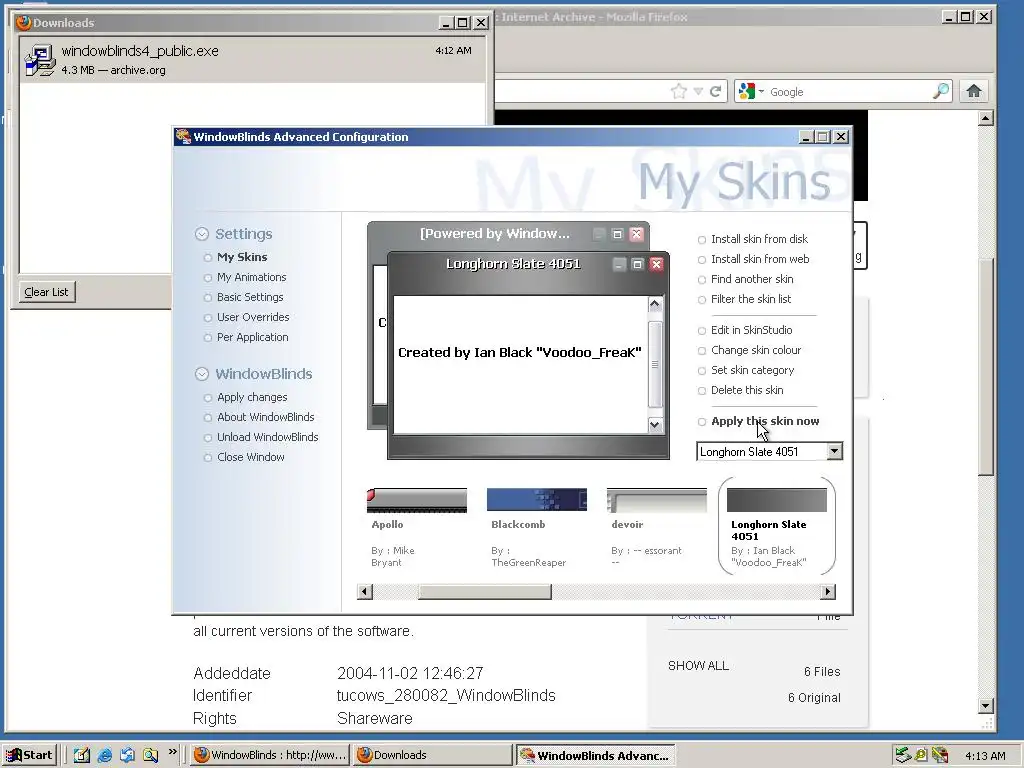Viewport: 1024px width, 768px height.
Task: Click Firefox page vertical scrollbar thumb
Action: tap(986, 366)
